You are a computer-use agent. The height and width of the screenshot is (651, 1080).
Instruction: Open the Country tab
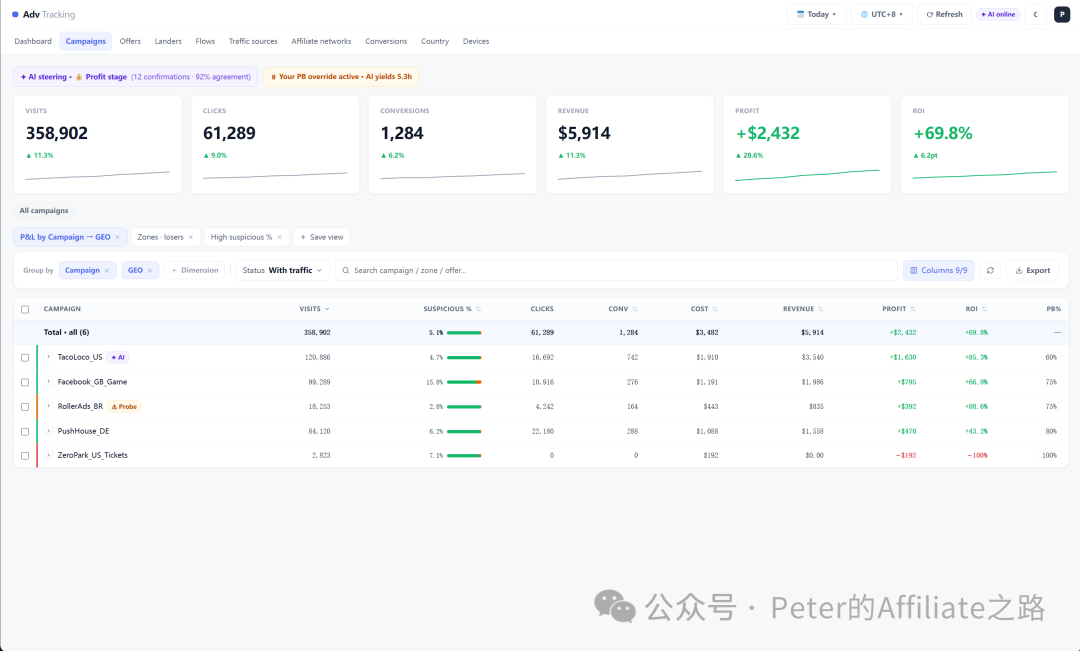(x=435, y=41)
